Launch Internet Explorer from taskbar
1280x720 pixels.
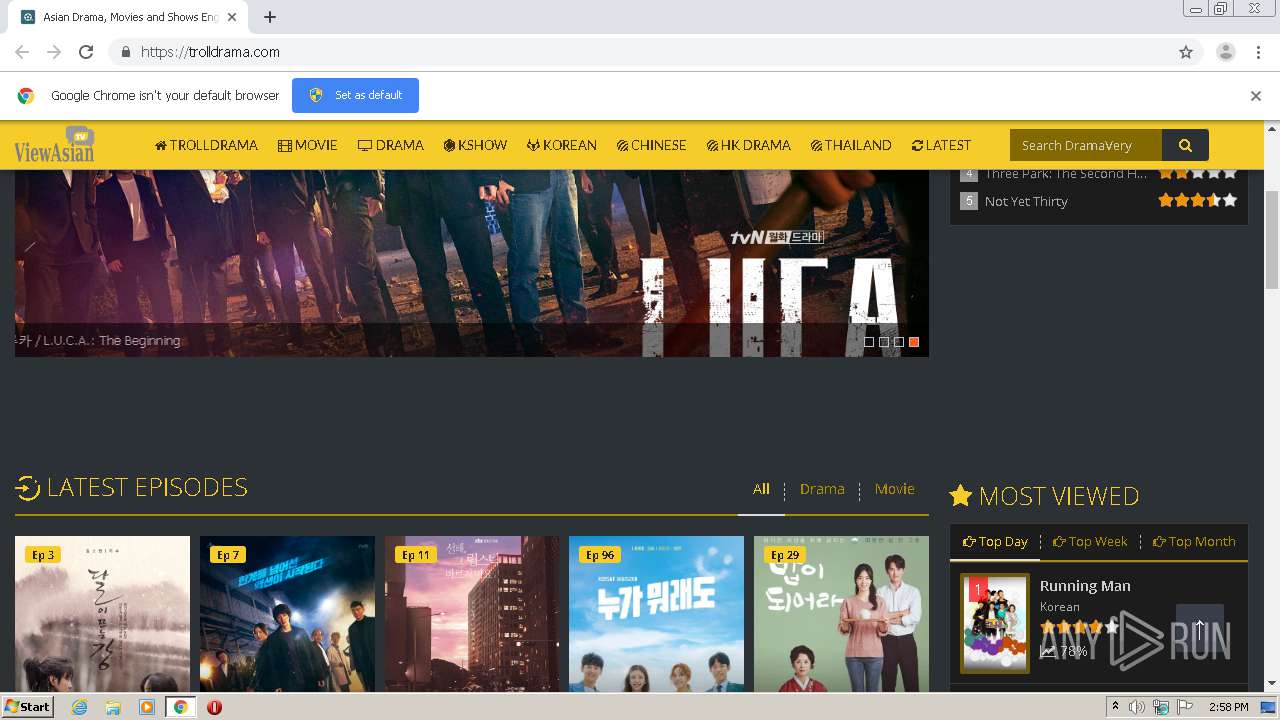click(x=79, y=707)
